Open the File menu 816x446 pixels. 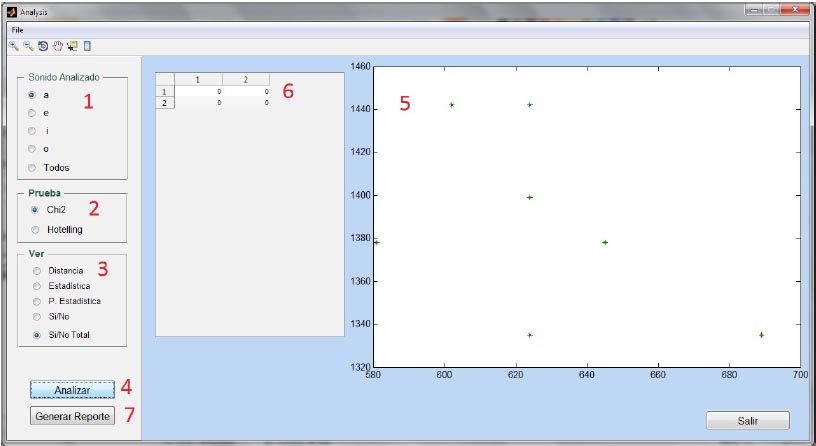point(17,30)
